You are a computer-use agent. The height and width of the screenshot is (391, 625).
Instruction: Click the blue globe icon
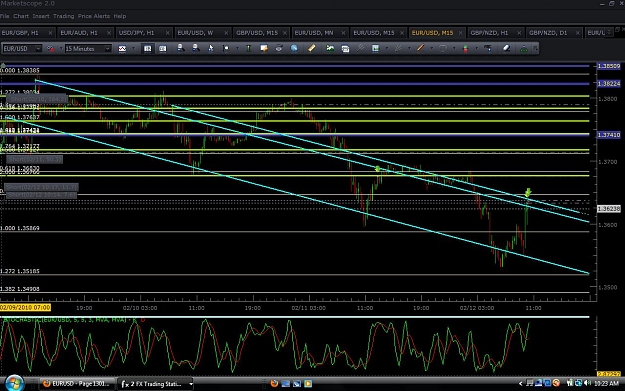tap(294, 48)
